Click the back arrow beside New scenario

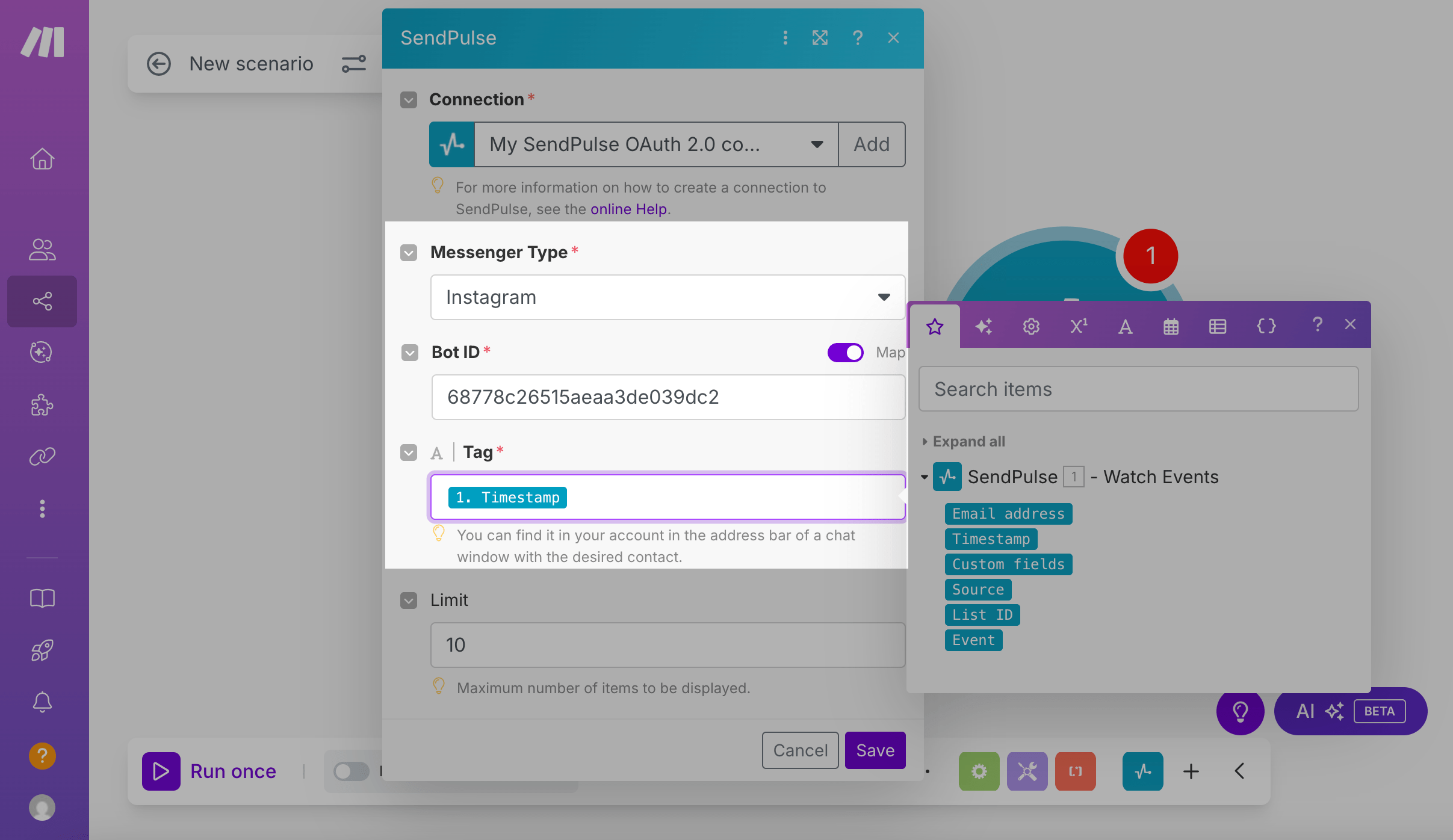coord(159,64)
